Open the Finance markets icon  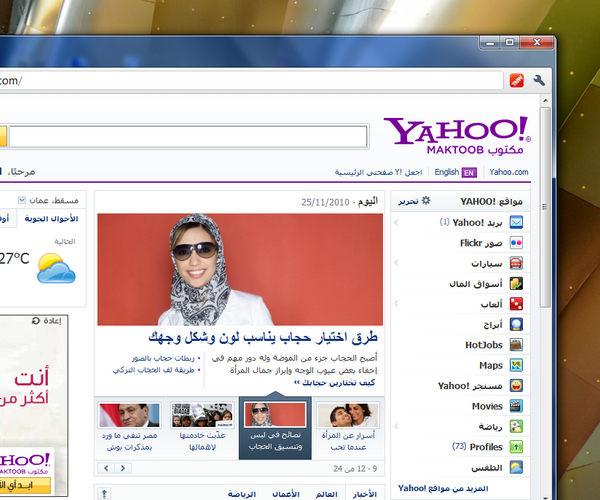pos(516,283)
